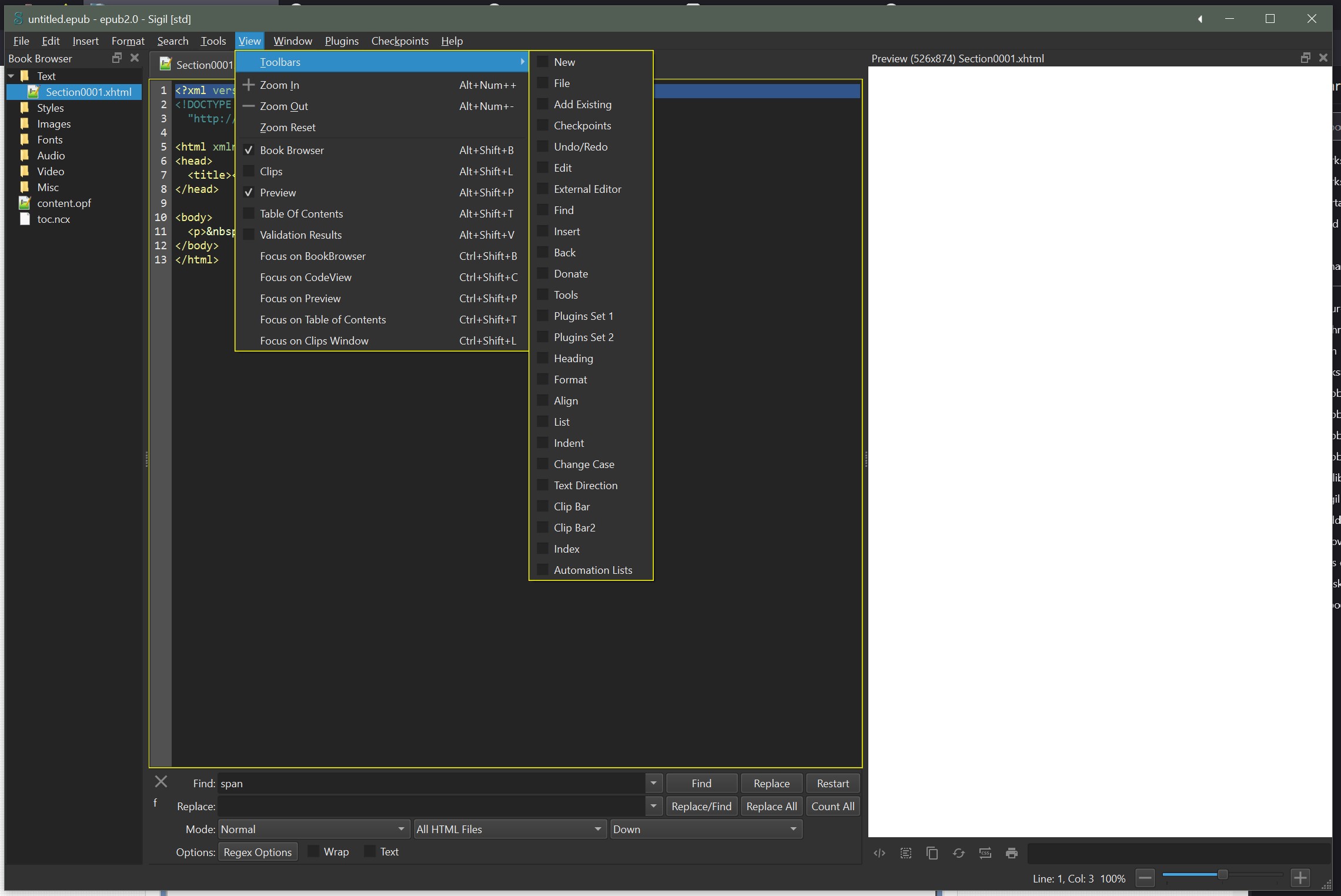Image resolution: width=1341 pixels, height=896 pixels.
Task: Click the copy selection icon in Preview toolbar
Action: click(x=932, y=853)
